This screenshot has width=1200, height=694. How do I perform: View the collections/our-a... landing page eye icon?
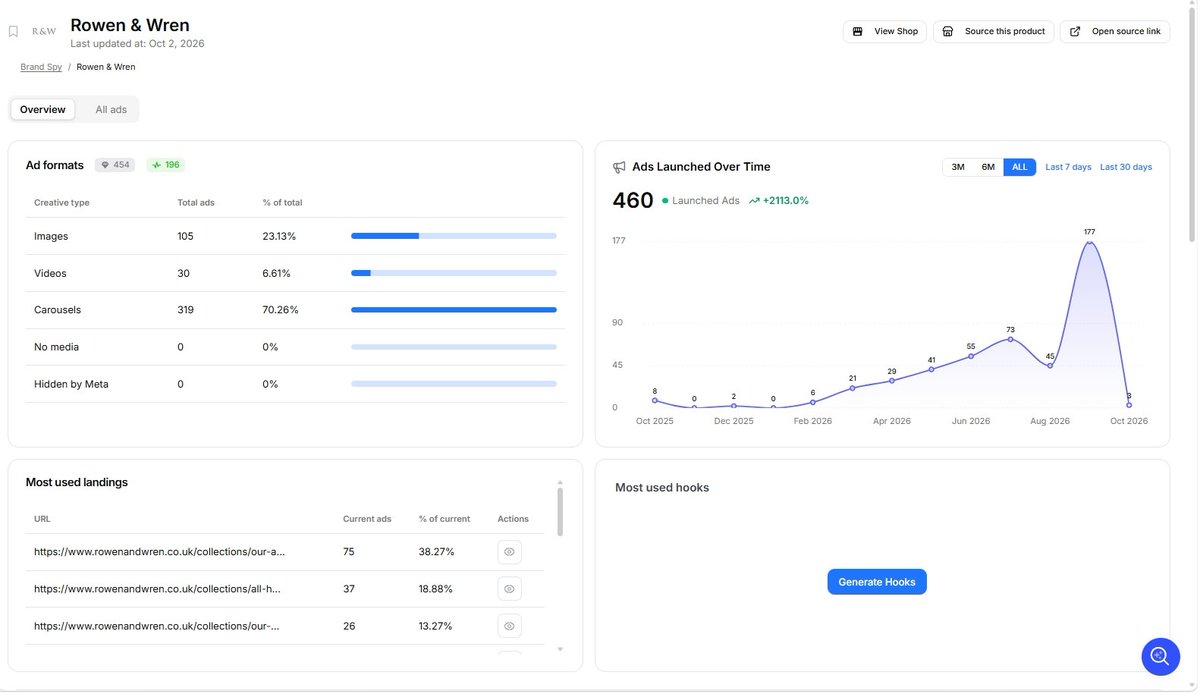tap(509, 552)
